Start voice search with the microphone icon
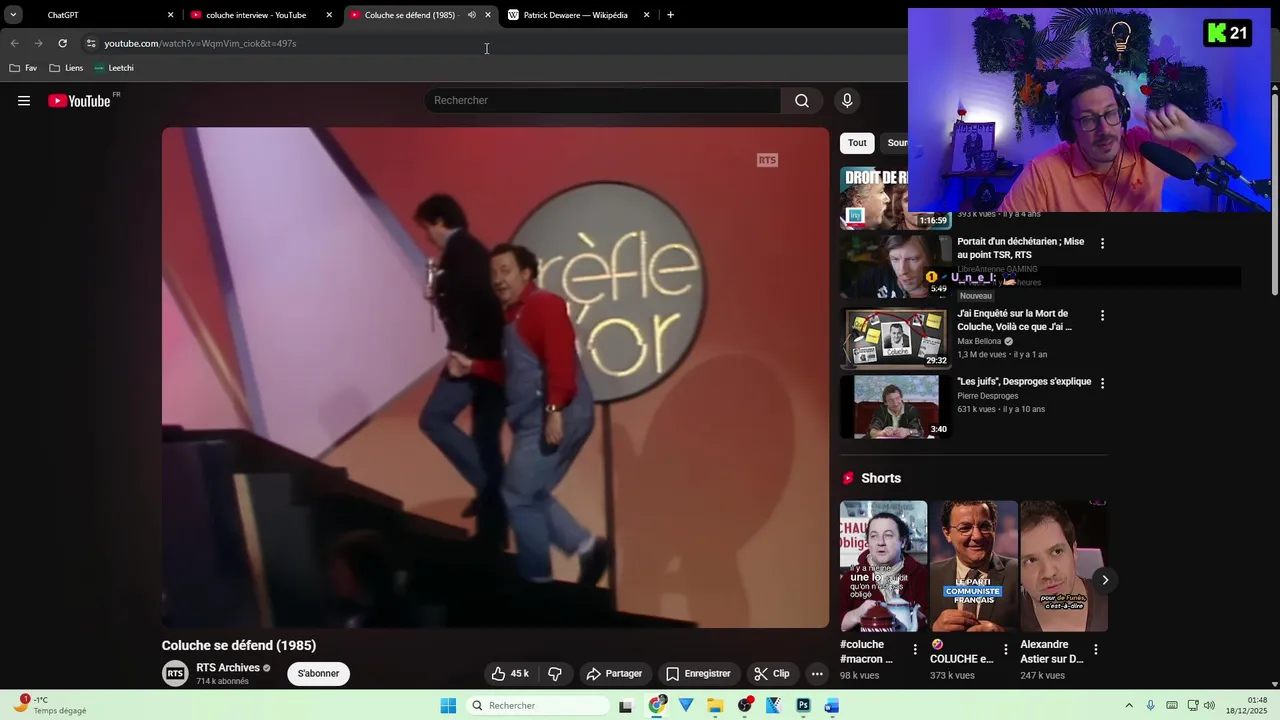The image size is (1280, 720). point(847,100)
